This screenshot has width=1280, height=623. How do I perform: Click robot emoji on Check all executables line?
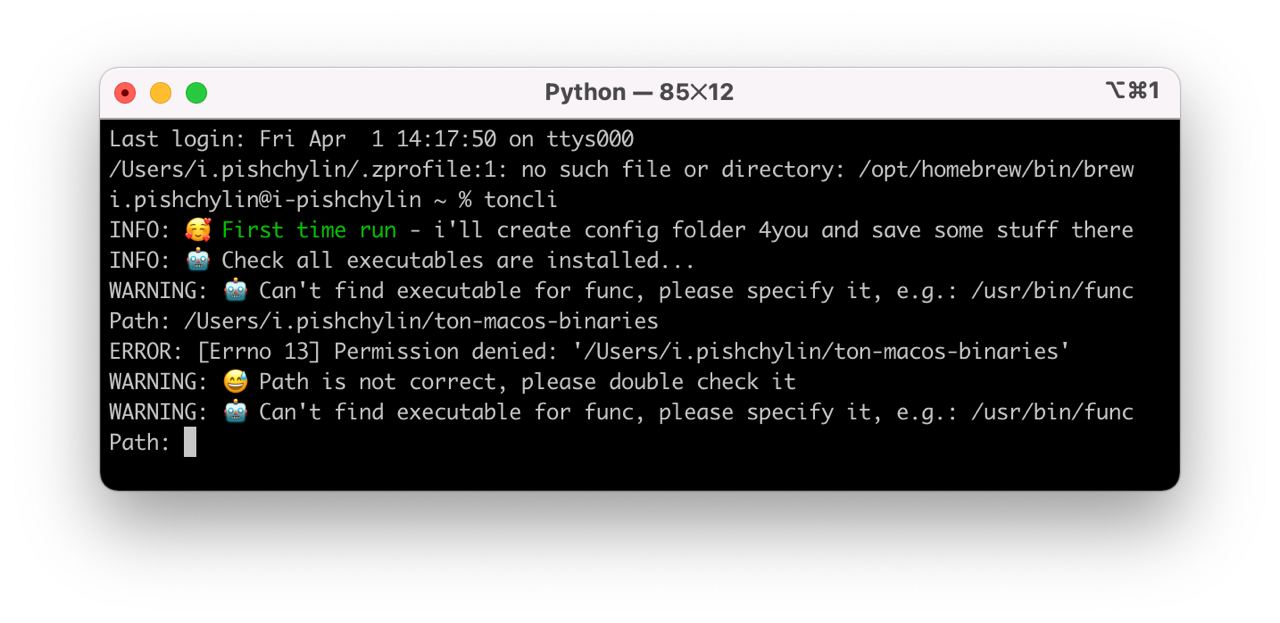tap(198, 260)
